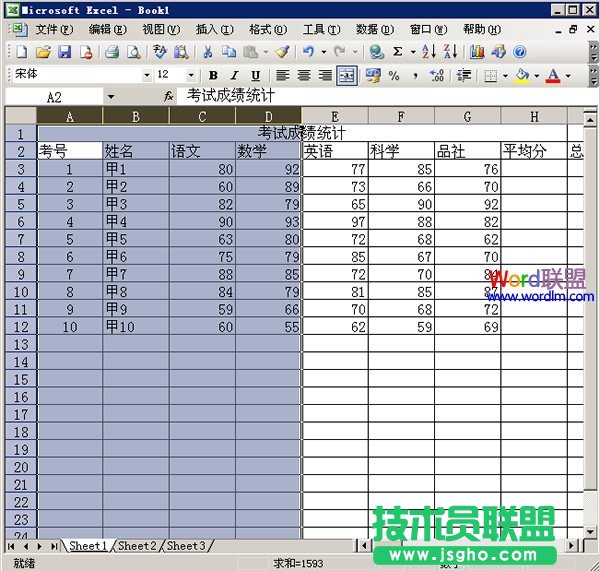The image size is (600, 571).
Task: Click the Cut scissors icon
Action: pos(207,51)
